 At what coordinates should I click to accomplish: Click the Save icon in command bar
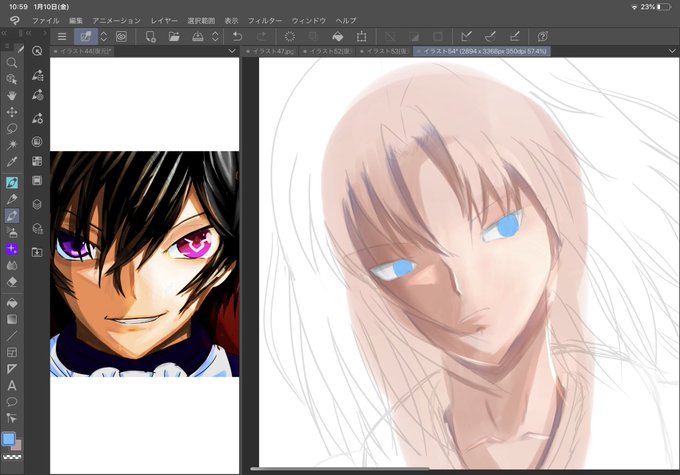click(x=198, y=36)
